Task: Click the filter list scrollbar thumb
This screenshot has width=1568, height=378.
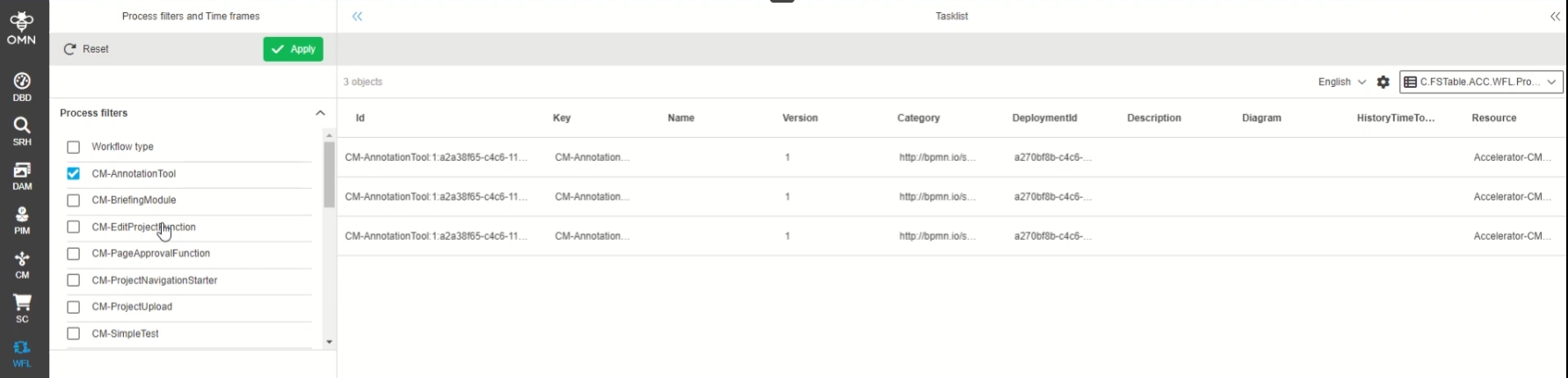Action: click(x=330, y=174)
